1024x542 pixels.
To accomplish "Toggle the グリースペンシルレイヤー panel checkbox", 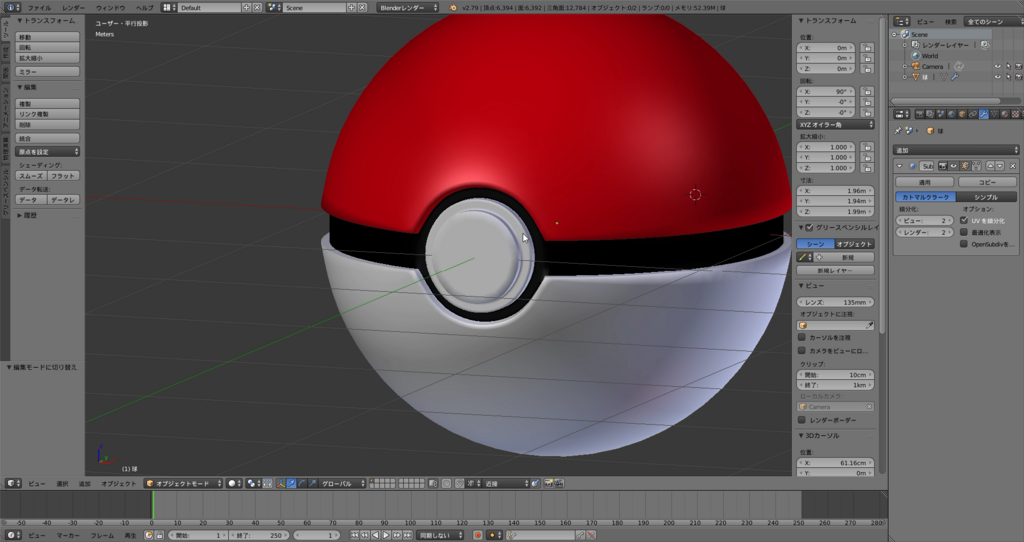I will click(x=809, y=227).
